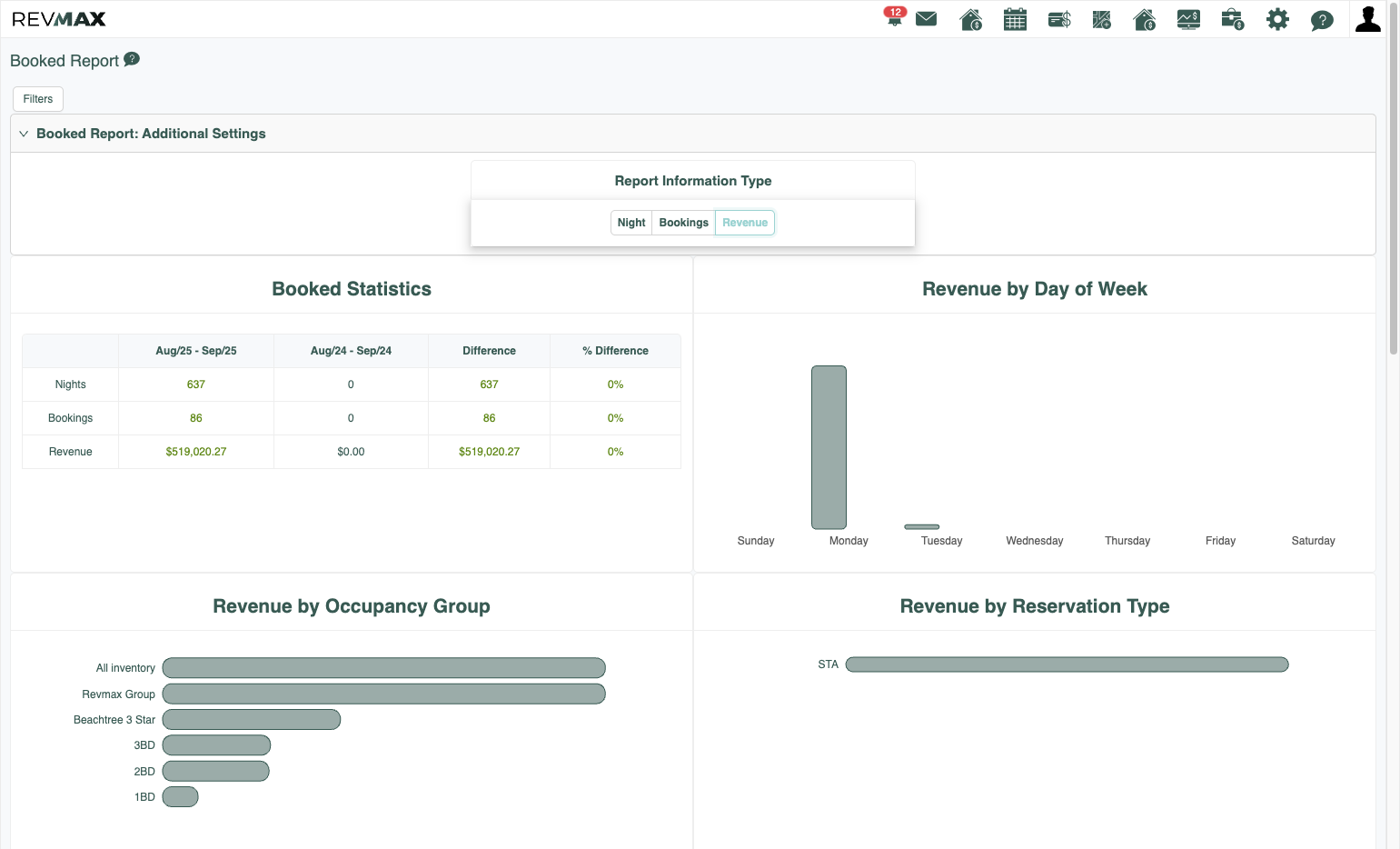This screenshot has height=849, width=1400.
Task: Open the Filters button
Action: 38,99
